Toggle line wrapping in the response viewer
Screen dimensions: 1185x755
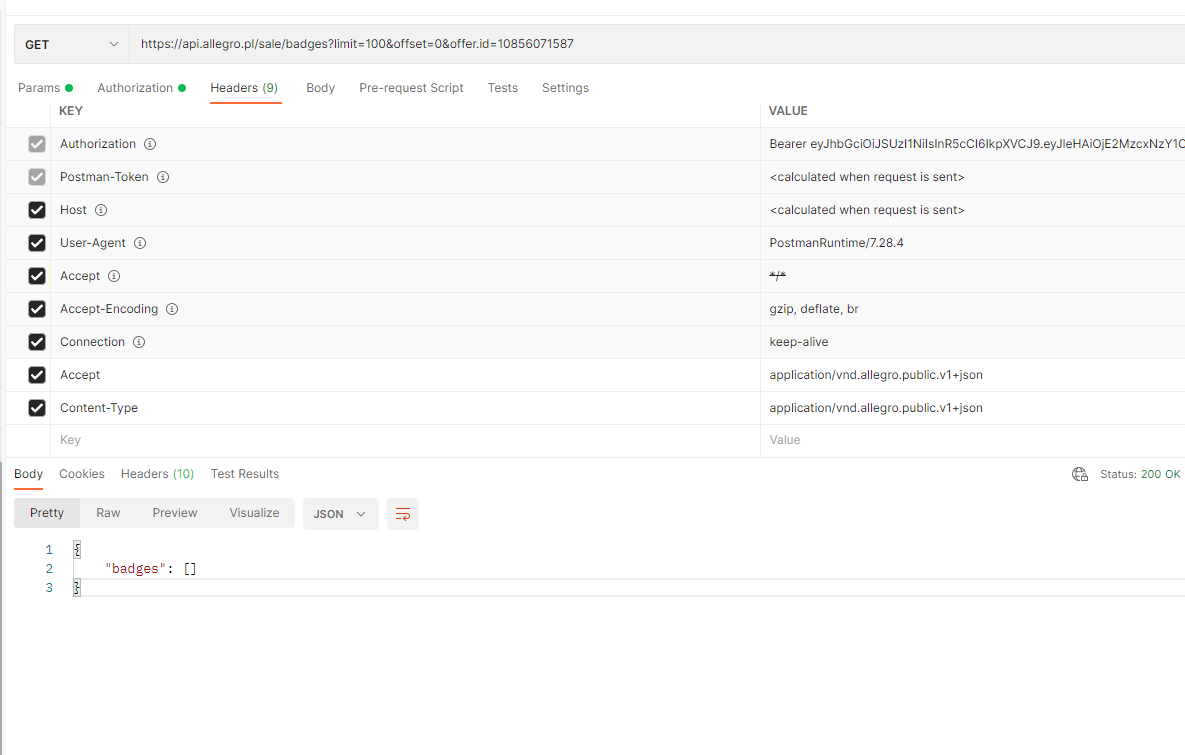point(403,513)
